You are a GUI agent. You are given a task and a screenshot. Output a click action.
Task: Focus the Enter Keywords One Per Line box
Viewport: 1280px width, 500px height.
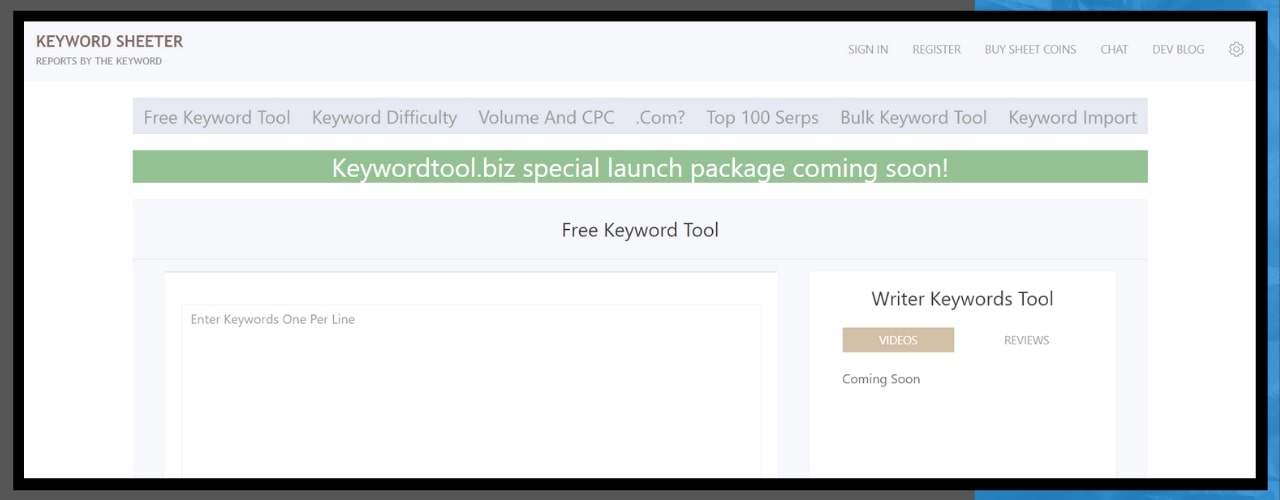pyautogui.click(x=470, y=390)
